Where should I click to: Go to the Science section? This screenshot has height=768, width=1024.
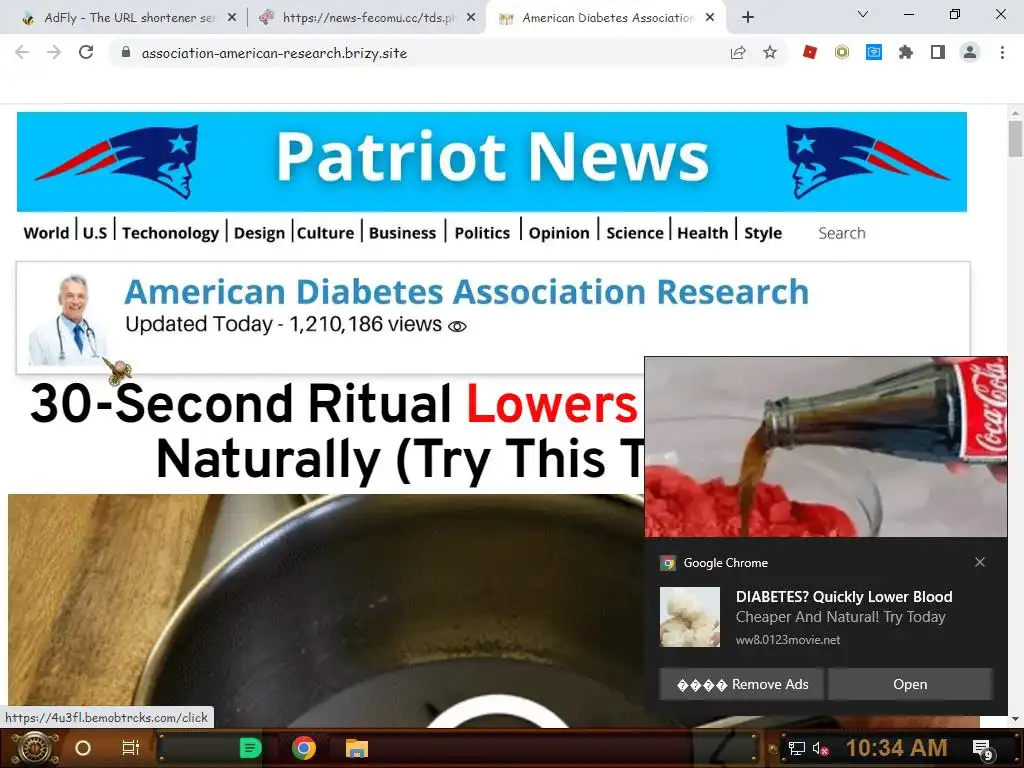click(x=635, y=233)
